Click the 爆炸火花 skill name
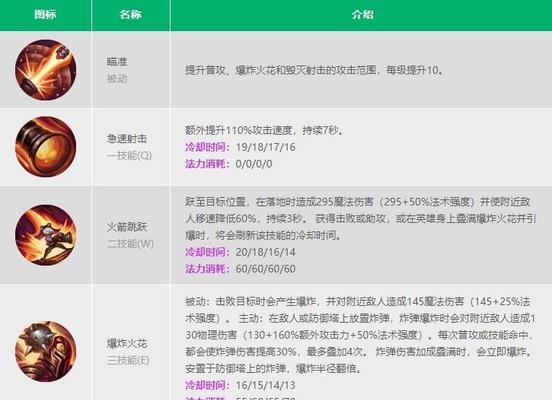Image resolution: width=552 pixels, height=400 pixels. 127,343
